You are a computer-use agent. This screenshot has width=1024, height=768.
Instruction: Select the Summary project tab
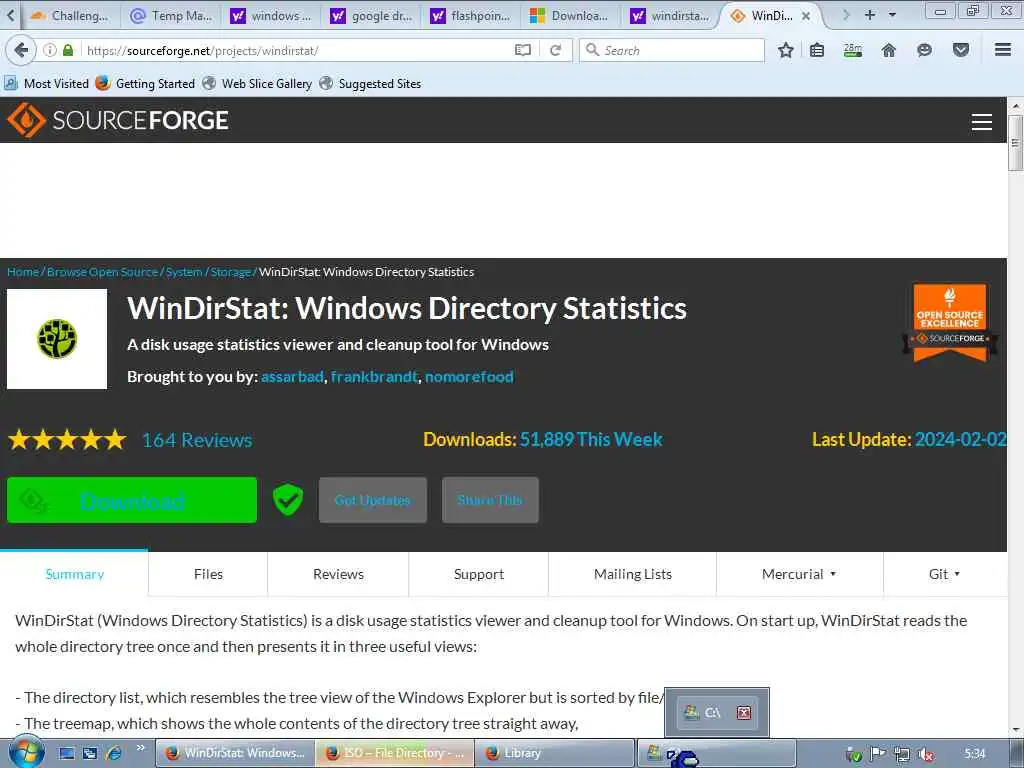(74, 574)
